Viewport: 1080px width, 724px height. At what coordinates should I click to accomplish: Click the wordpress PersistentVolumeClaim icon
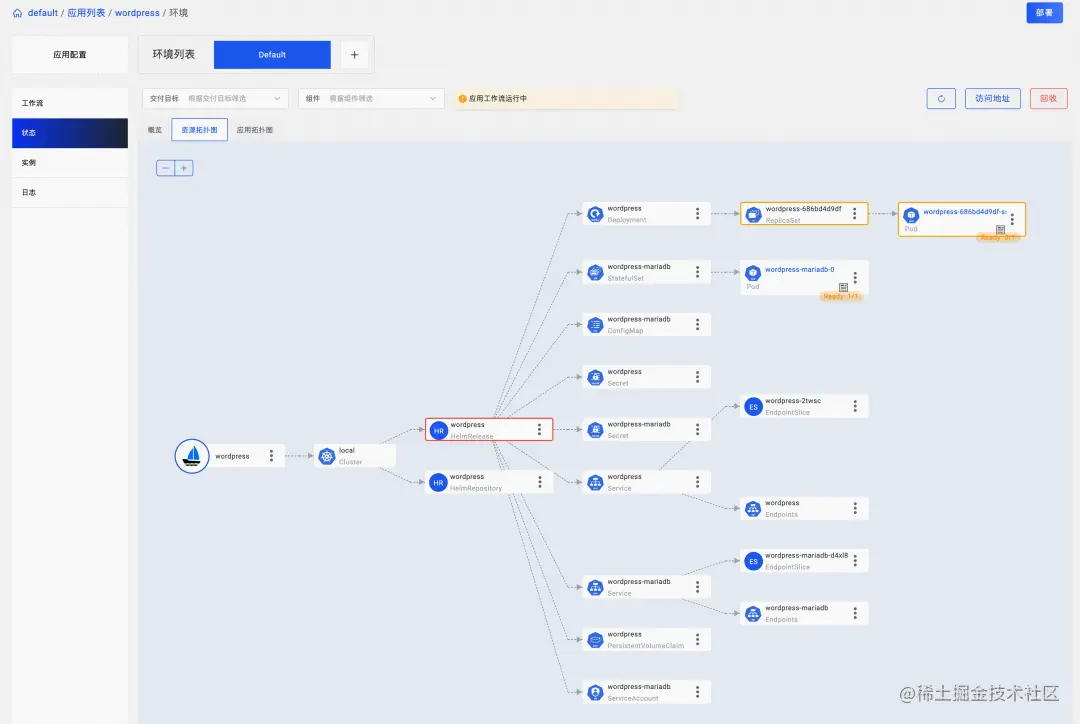(x=595, y=640)
